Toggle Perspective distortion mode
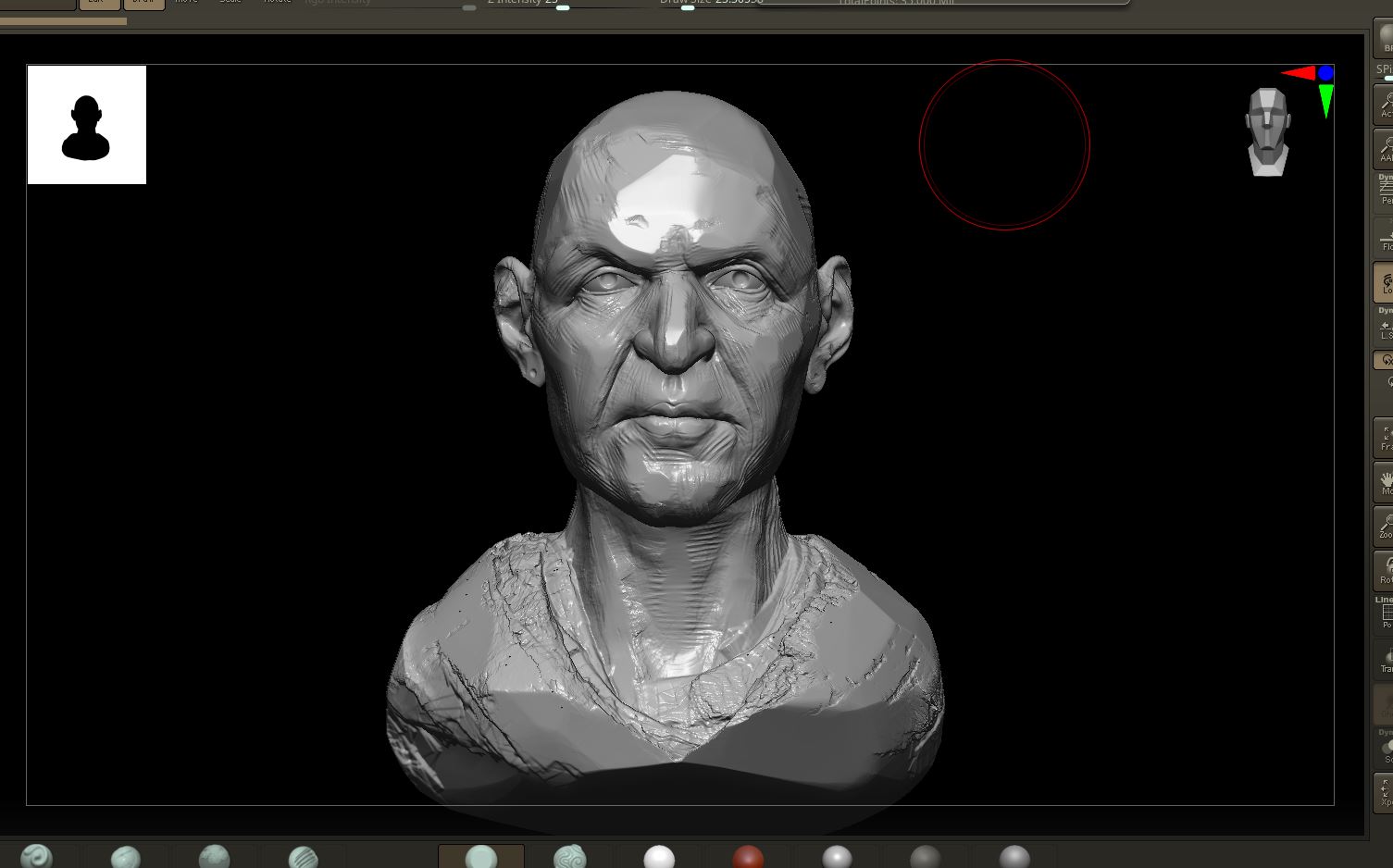 click(x=1384, y=192)
